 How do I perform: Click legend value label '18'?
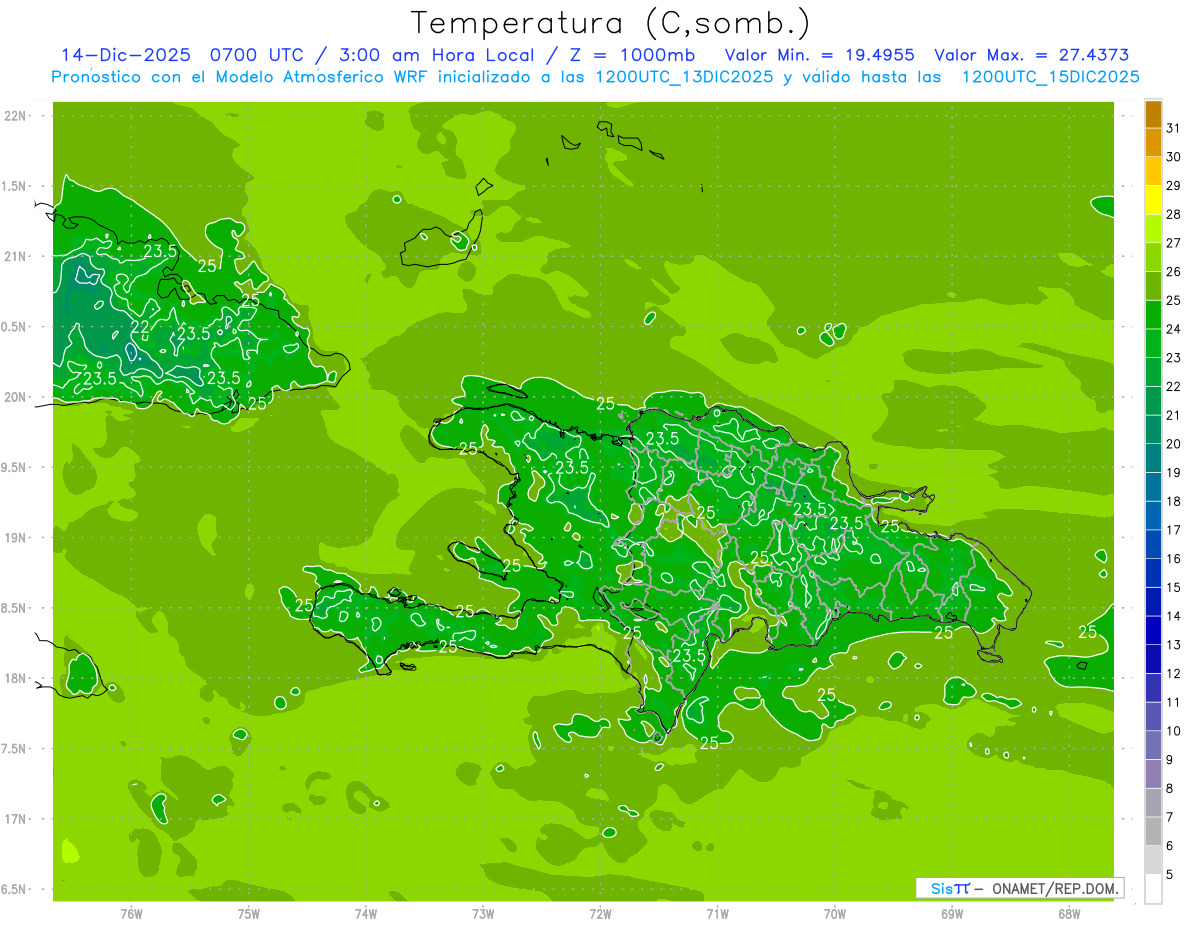pyautogui.click(x=1174, y=501)
